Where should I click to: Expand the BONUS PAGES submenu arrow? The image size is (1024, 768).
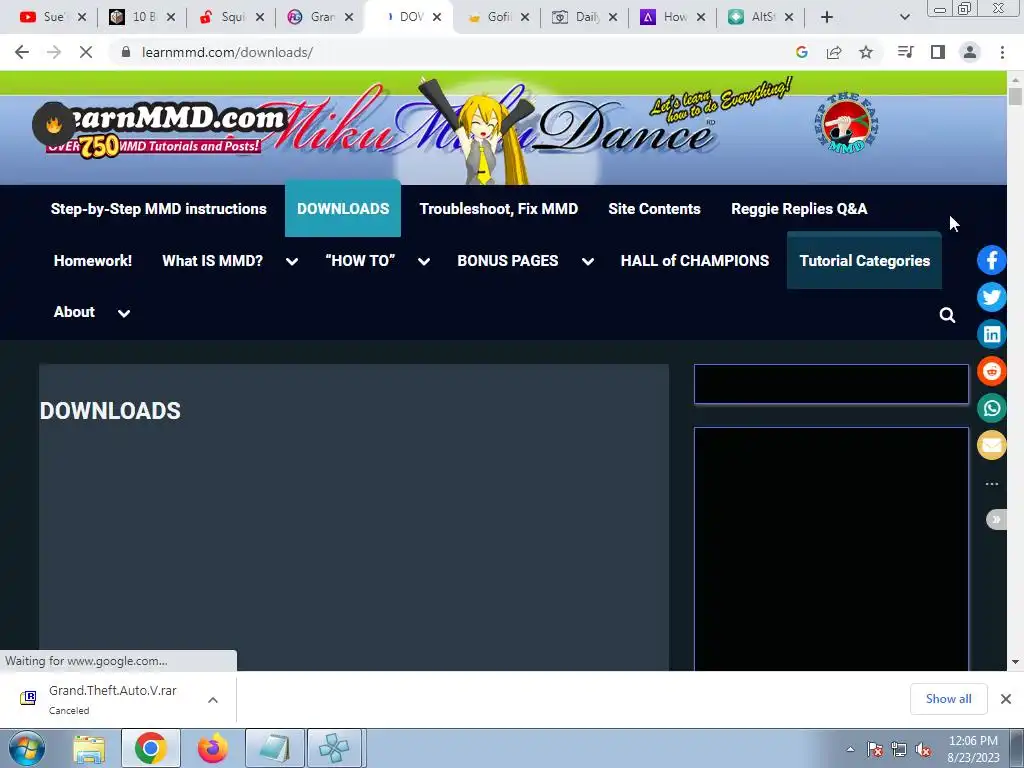coord(588,261)
